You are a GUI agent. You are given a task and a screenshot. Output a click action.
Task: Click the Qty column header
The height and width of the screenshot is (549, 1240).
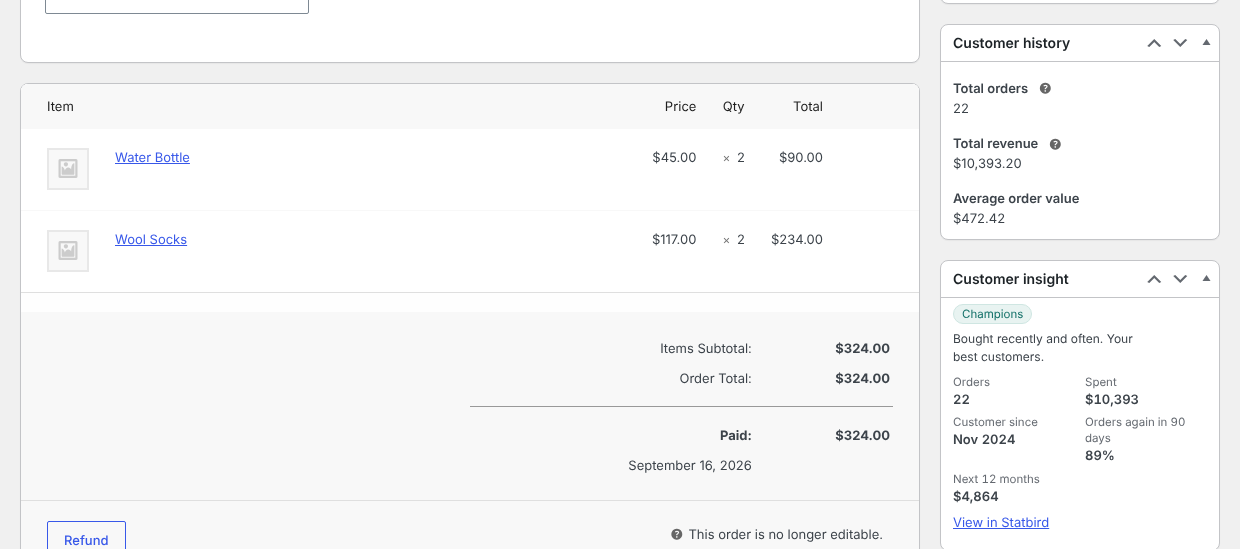tap(733, 107)
